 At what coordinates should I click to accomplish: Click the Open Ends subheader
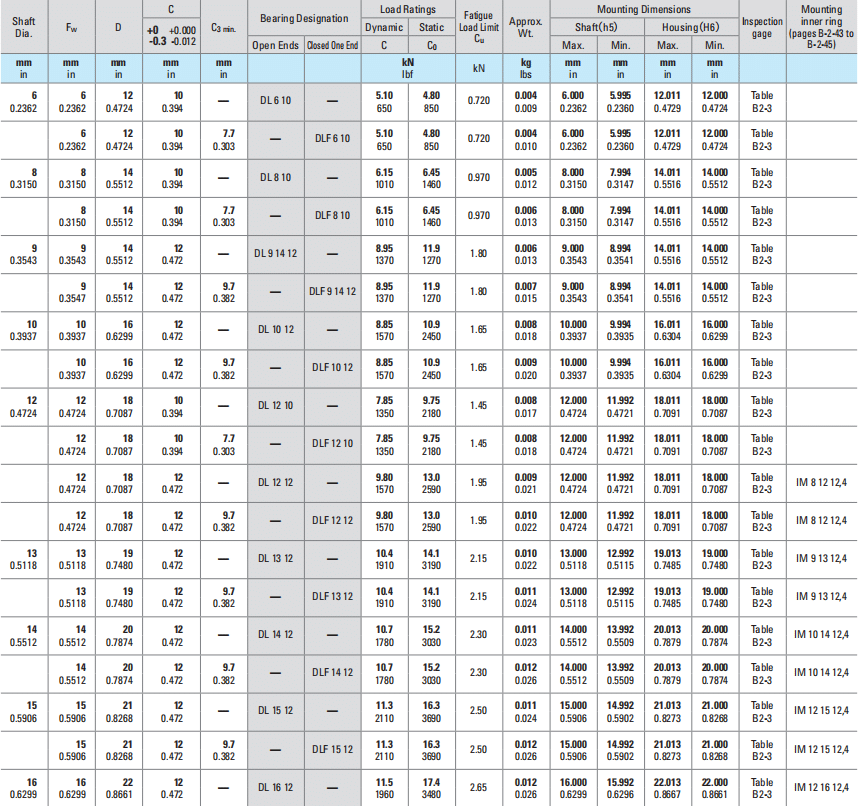pyautogui.click(x=276, y=46)
